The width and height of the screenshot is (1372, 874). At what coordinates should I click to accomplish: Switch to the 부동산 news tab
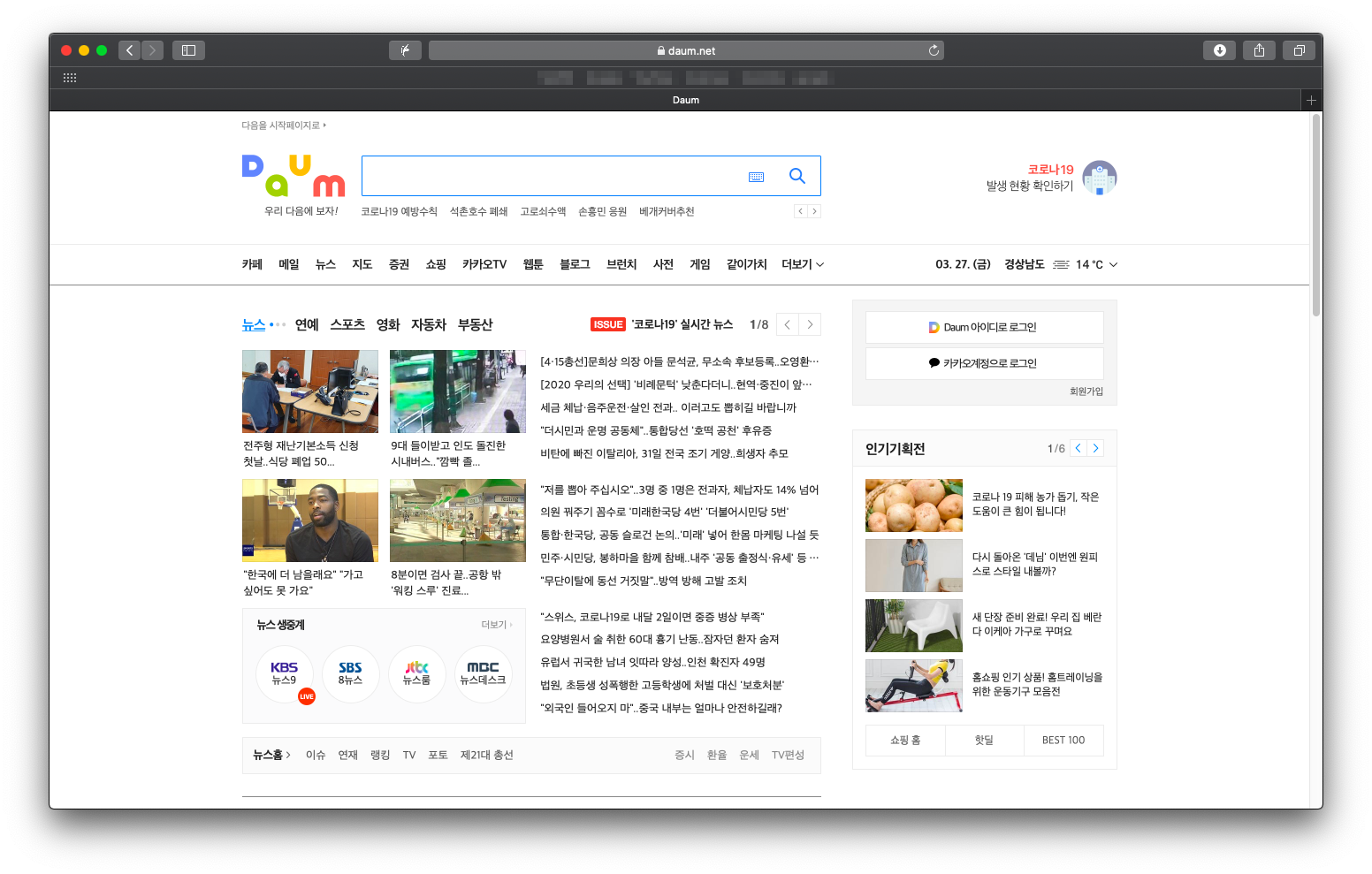point(475,324)
